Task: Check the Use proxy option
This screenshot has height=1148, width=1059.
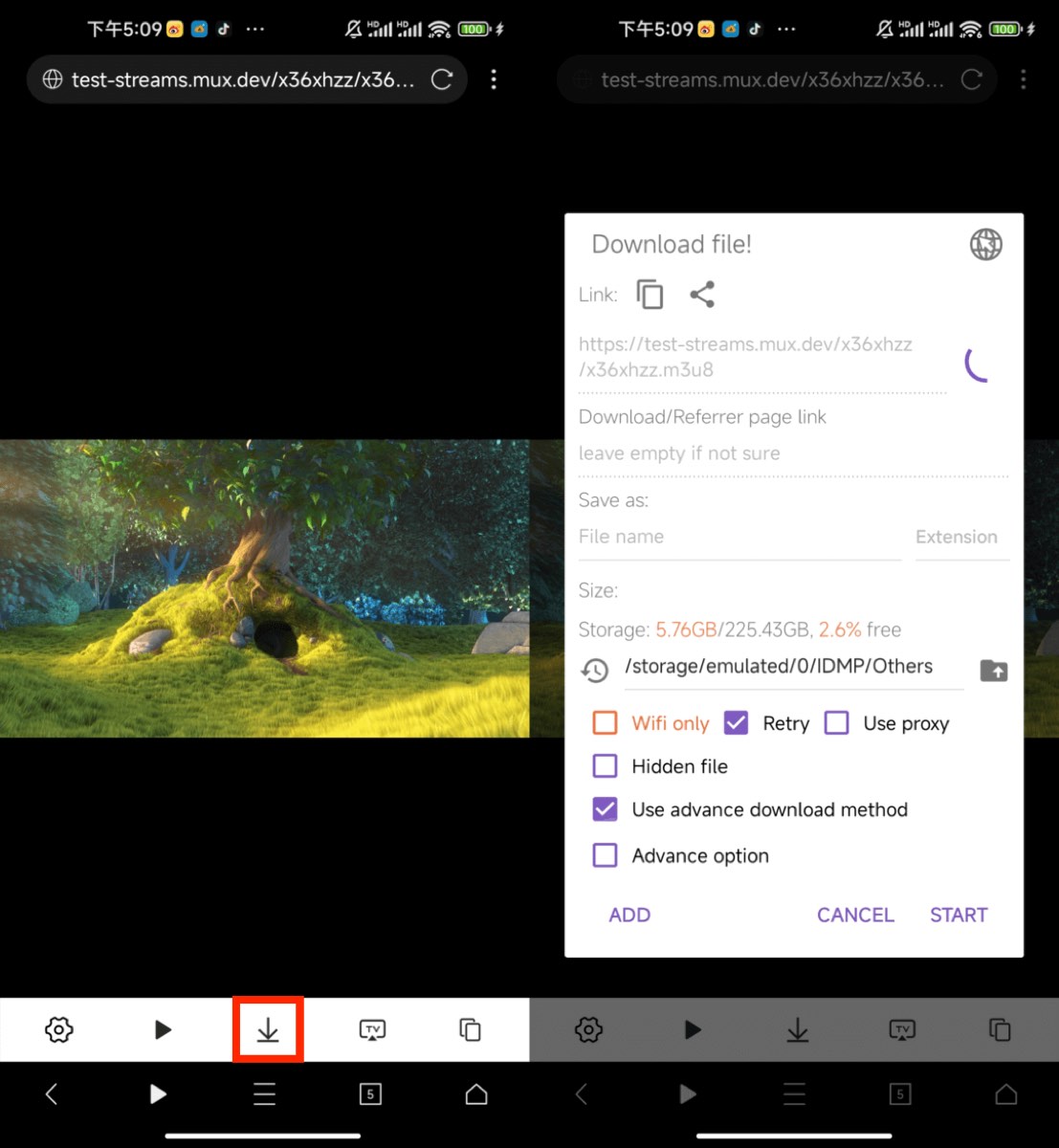Action: 837,723
